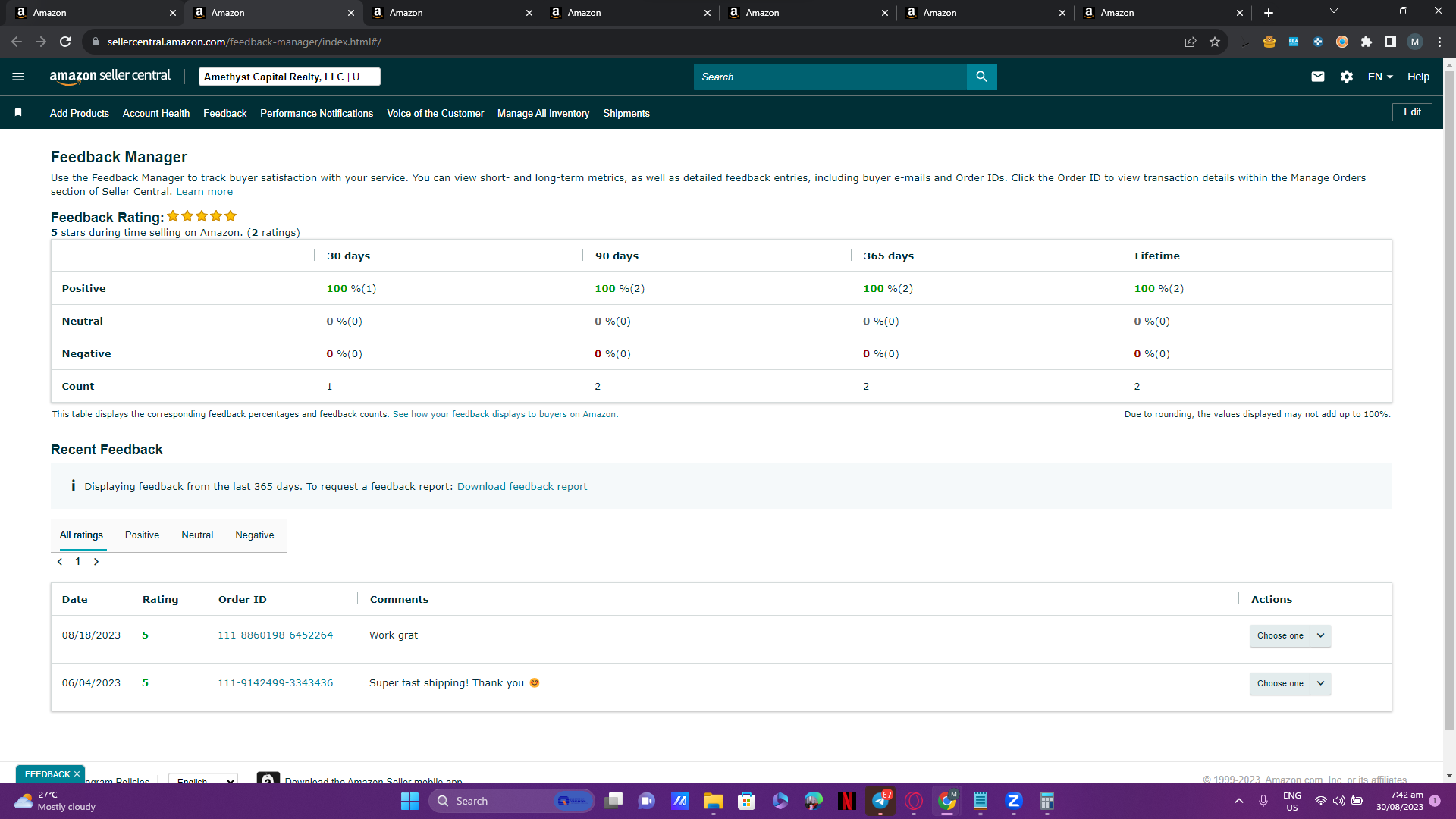The width and height of the screenshot is (1456, 819).
Task: Open Choose one dropdown for 08/18/2023 feedback
Action: point(1290,635)
